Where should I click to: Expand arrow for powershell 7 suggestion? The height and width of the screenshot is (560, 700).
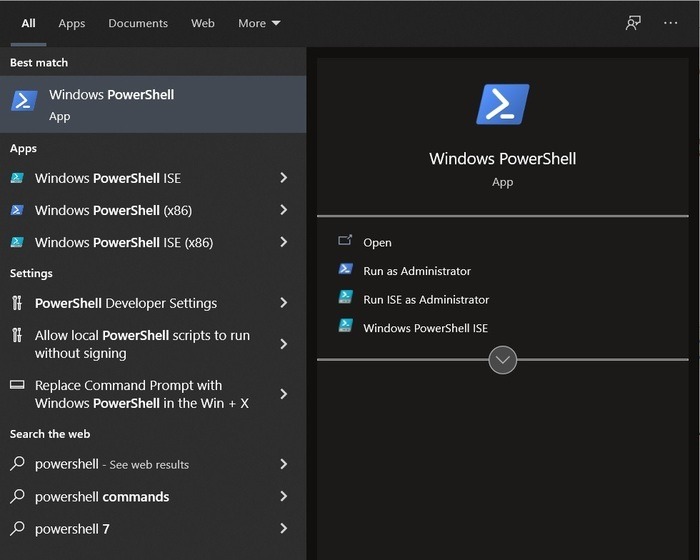(283, 528)
